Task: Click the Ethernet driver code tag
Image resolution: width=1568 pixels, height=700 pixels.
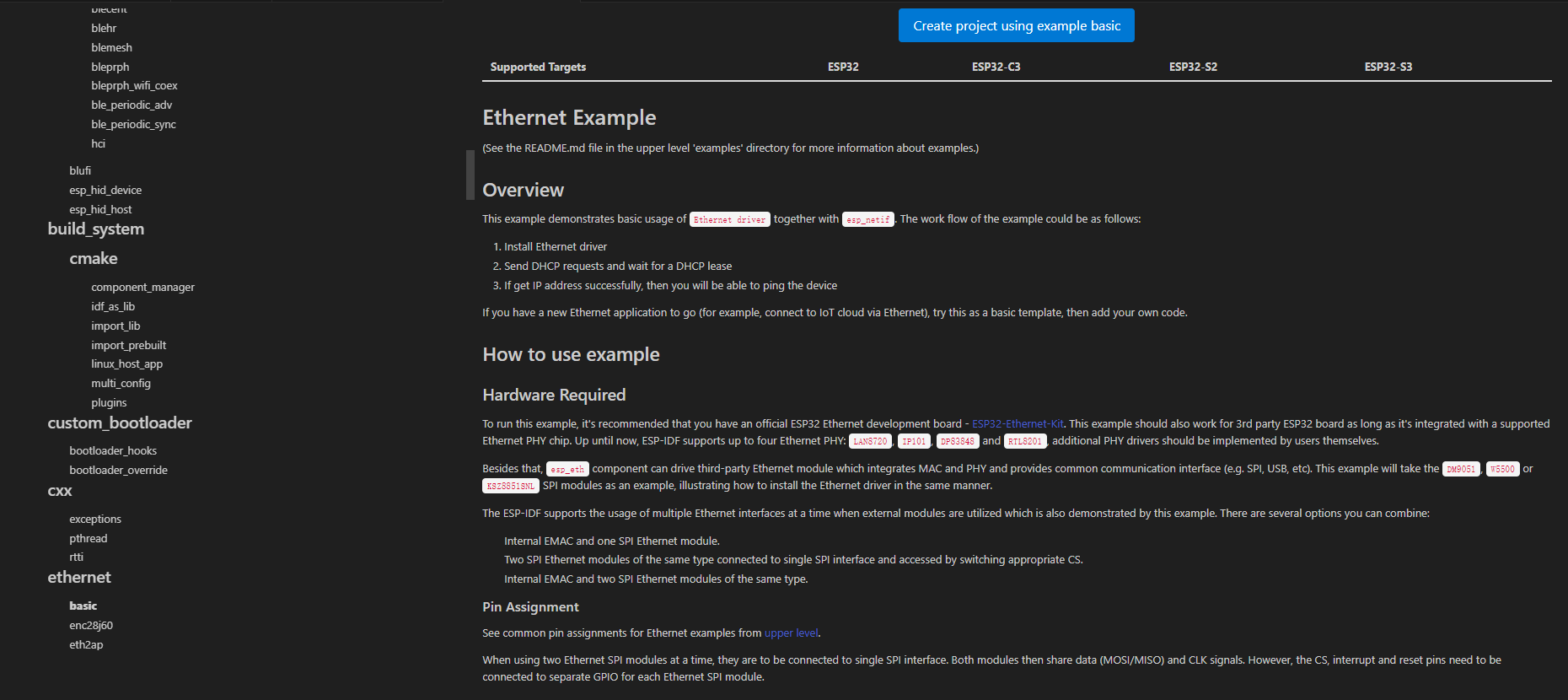Action: (x=730, y=219)
